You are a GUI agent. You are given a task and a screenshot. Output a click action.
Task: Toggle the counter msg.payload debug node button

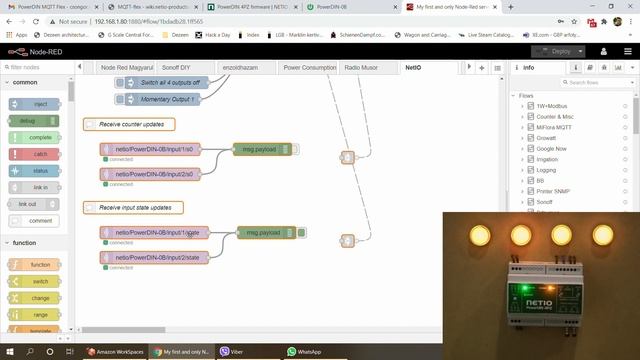pos(295,149)
